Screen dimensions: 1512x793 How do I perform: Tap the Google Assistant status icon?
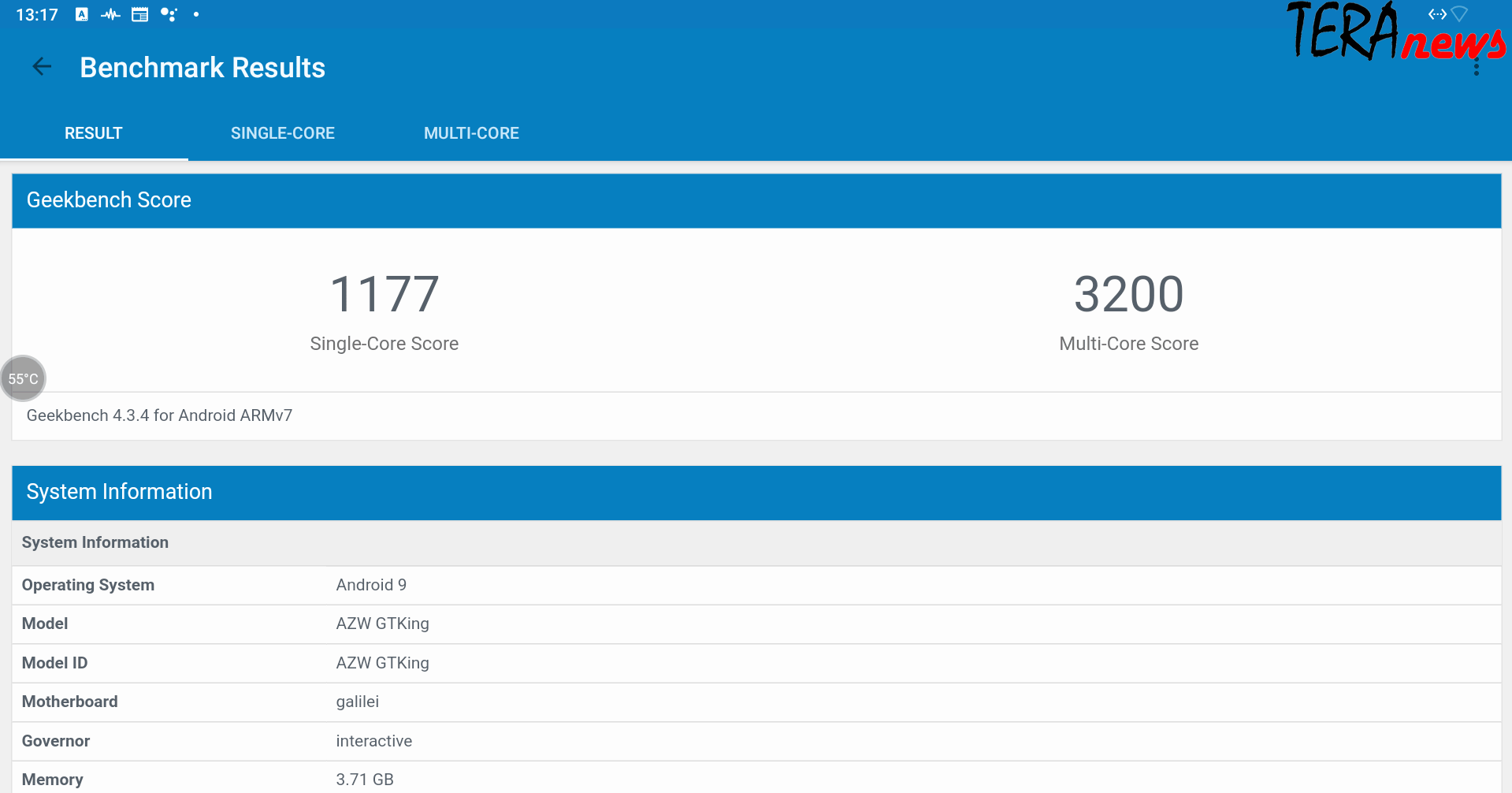click(x=169, y=14)
